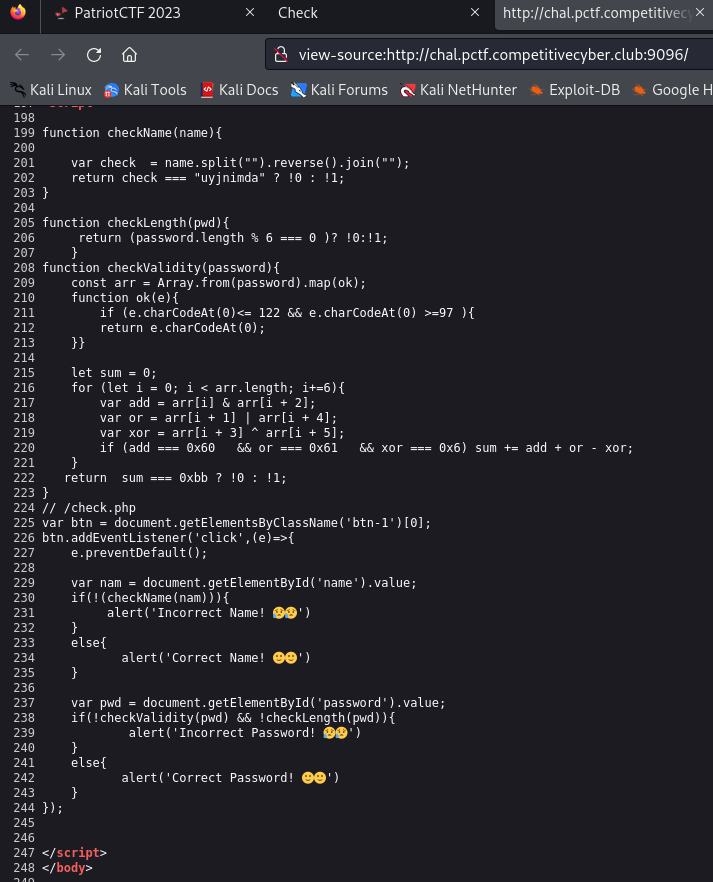This screenshot has width=713, height=882.
Task: Click 'e.preventDefault();' on line 227
Action: 139,553
